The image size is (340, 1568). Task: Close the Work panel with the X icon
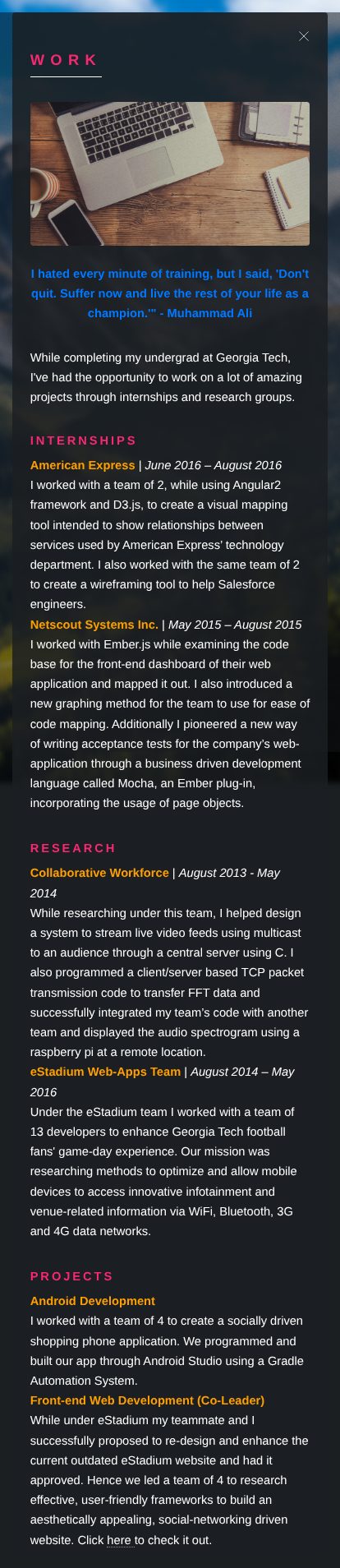(x=304, y=36)
